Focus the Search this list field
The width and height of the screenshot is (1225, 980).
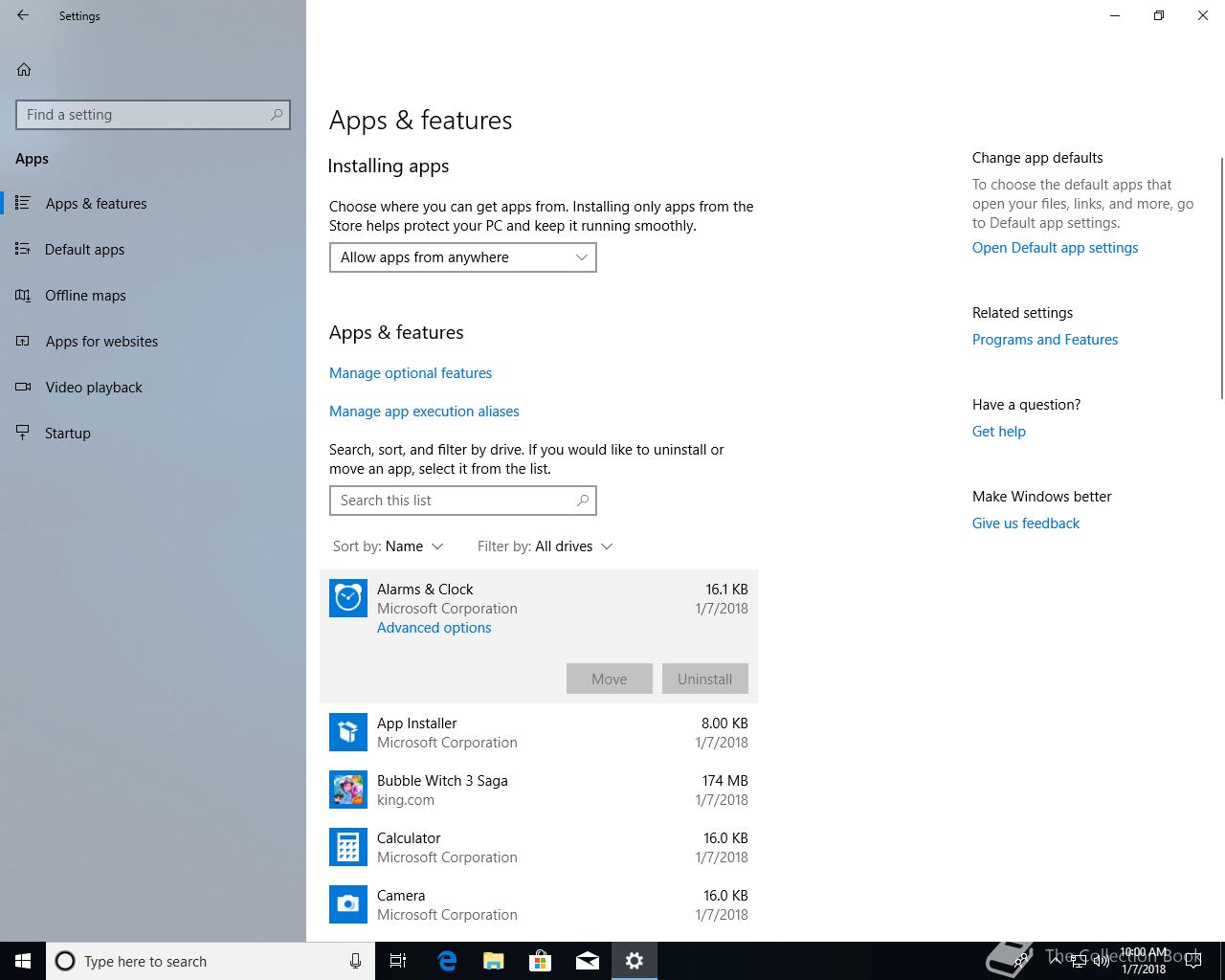[x=463, y=501]
